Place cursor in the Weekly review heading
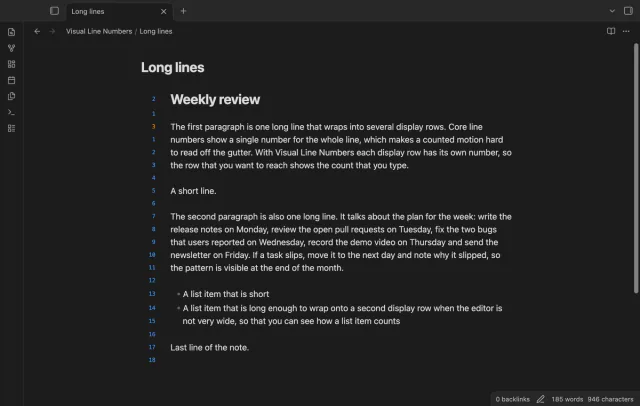 tap(215, 99)
